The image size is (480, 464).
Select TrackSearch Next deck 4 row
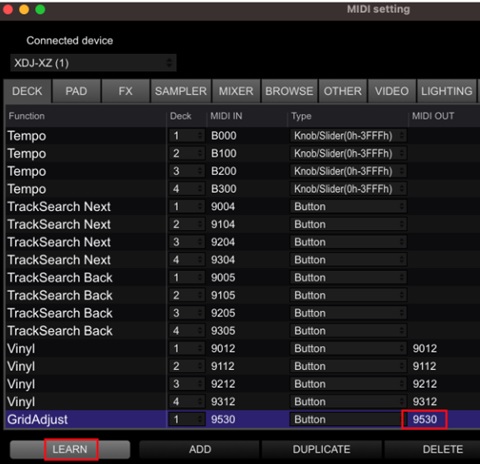(243, 260)
